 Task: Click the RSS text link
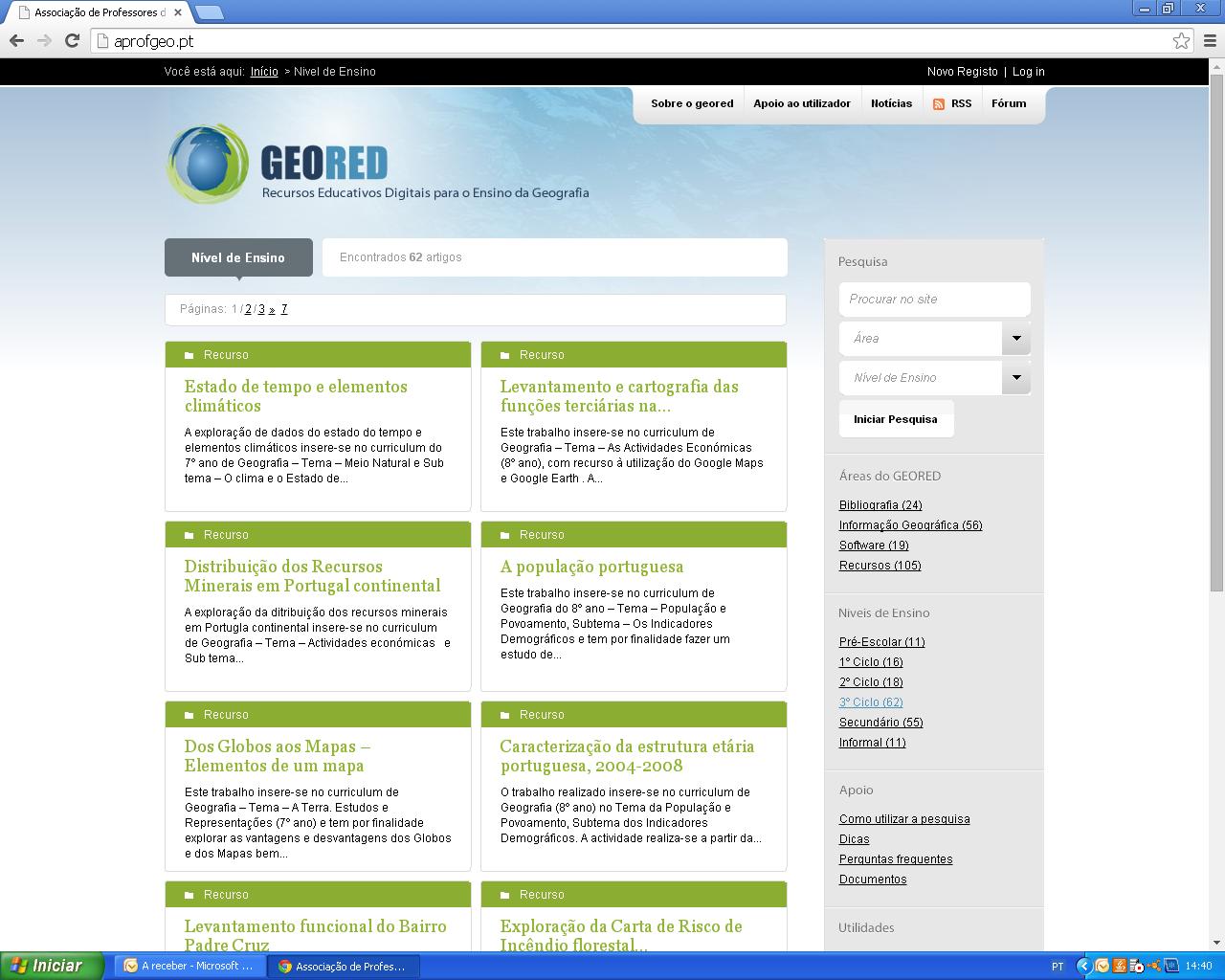point(962,103)
